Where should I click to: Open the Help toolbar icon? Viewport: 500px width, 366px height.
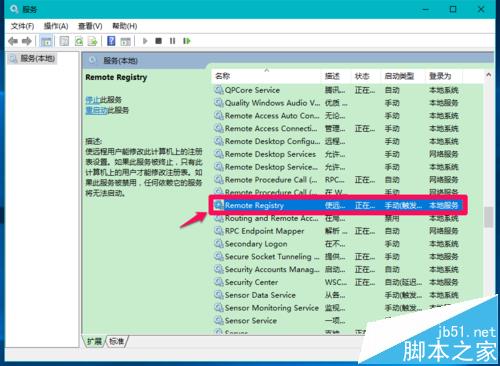pyautogui.click(x=111, y=41)
